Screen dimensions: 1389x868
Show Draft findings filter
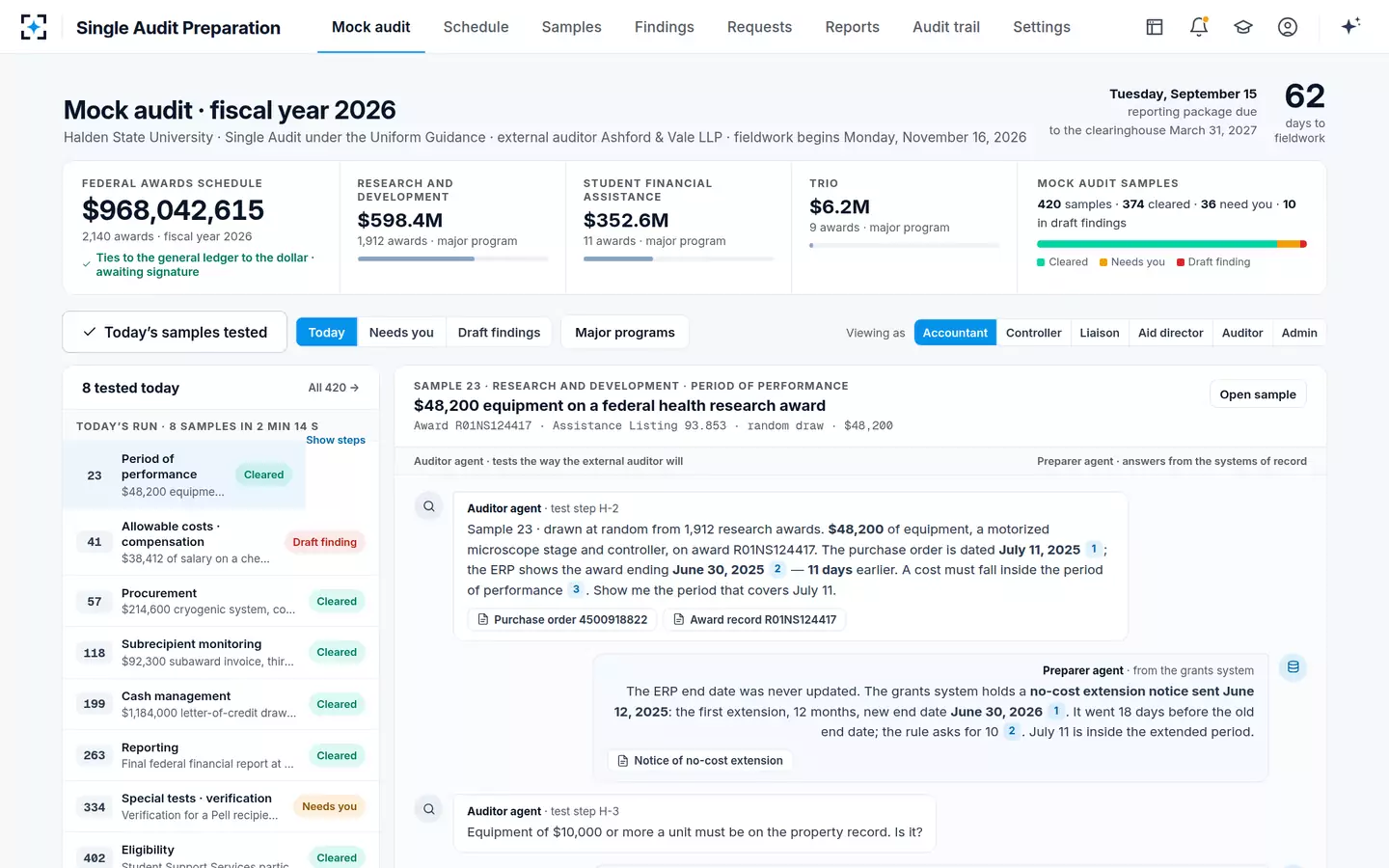pos(499,333)
